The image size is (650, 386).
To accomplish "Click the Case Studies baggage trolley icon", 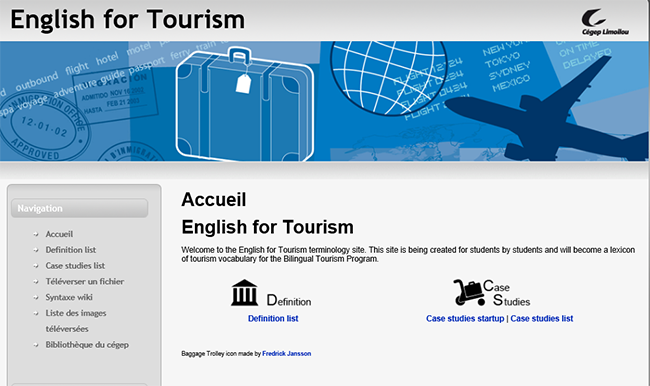I will click(469, 292).
